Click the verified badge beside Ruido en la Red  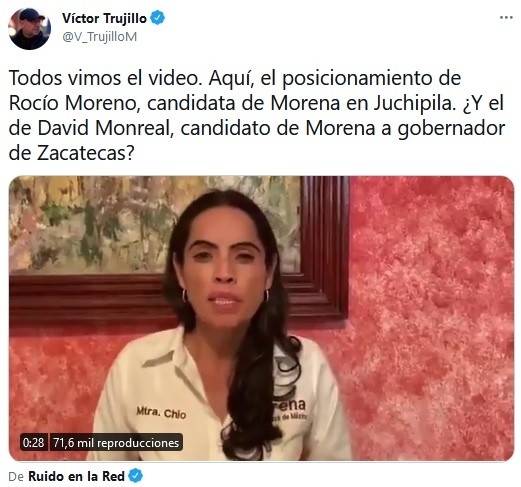click(x=135, y=476)
